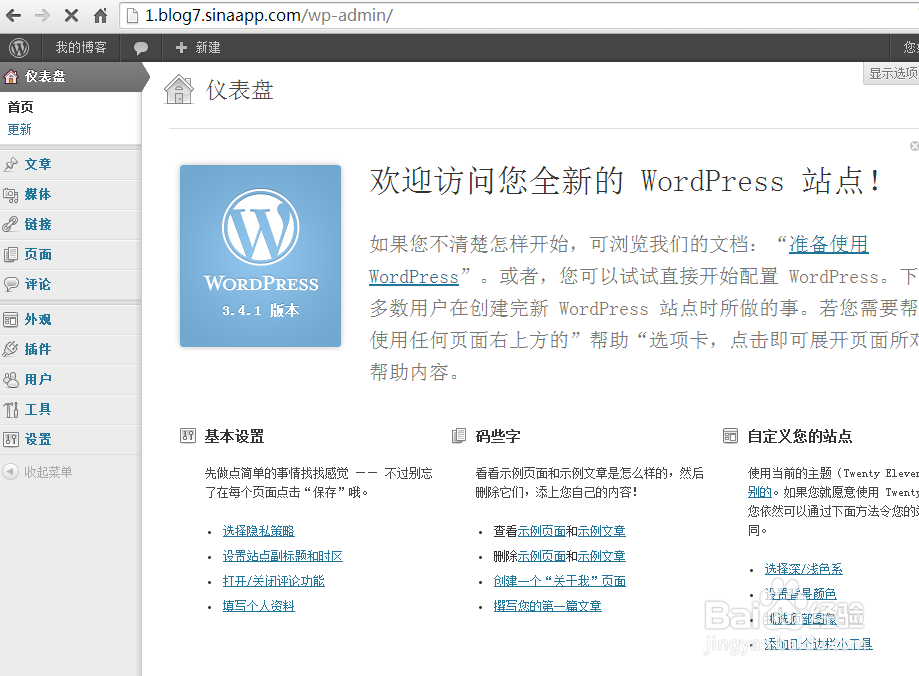Image resolution: width=919 pixels, height=676 pixels.
Task: Click the 评论 speech bubble icon
Action: pos(11,284)
